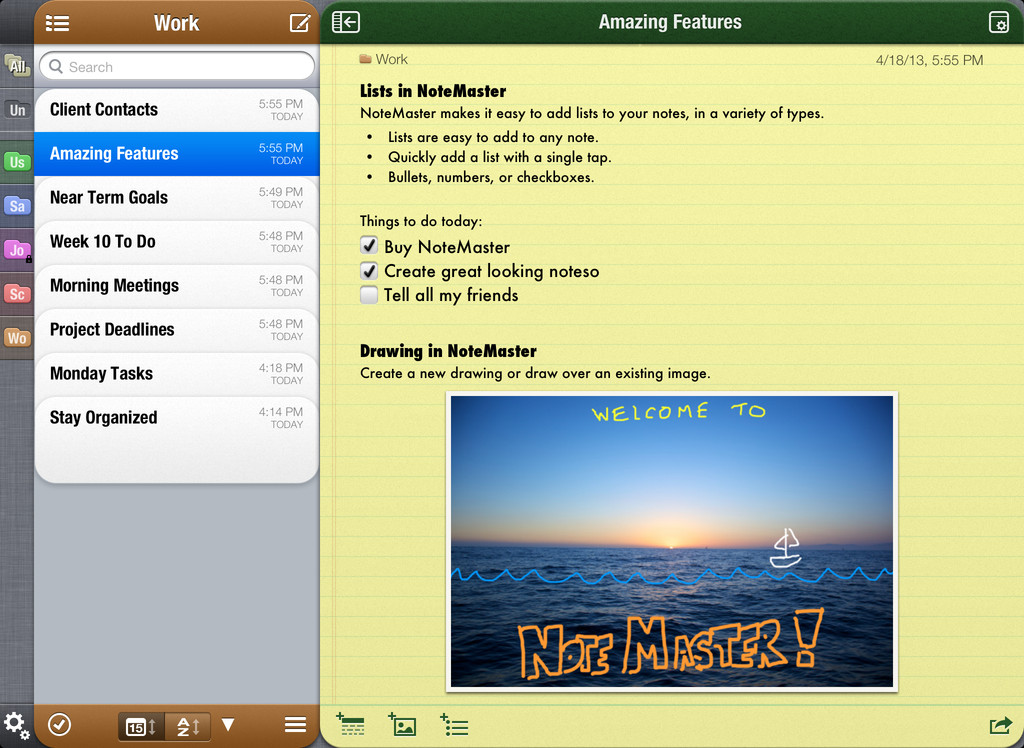Select the orange Wo folder tab
Viewport: 1024px width, 748px height.
pyautogui.click(x=17, y=338)
